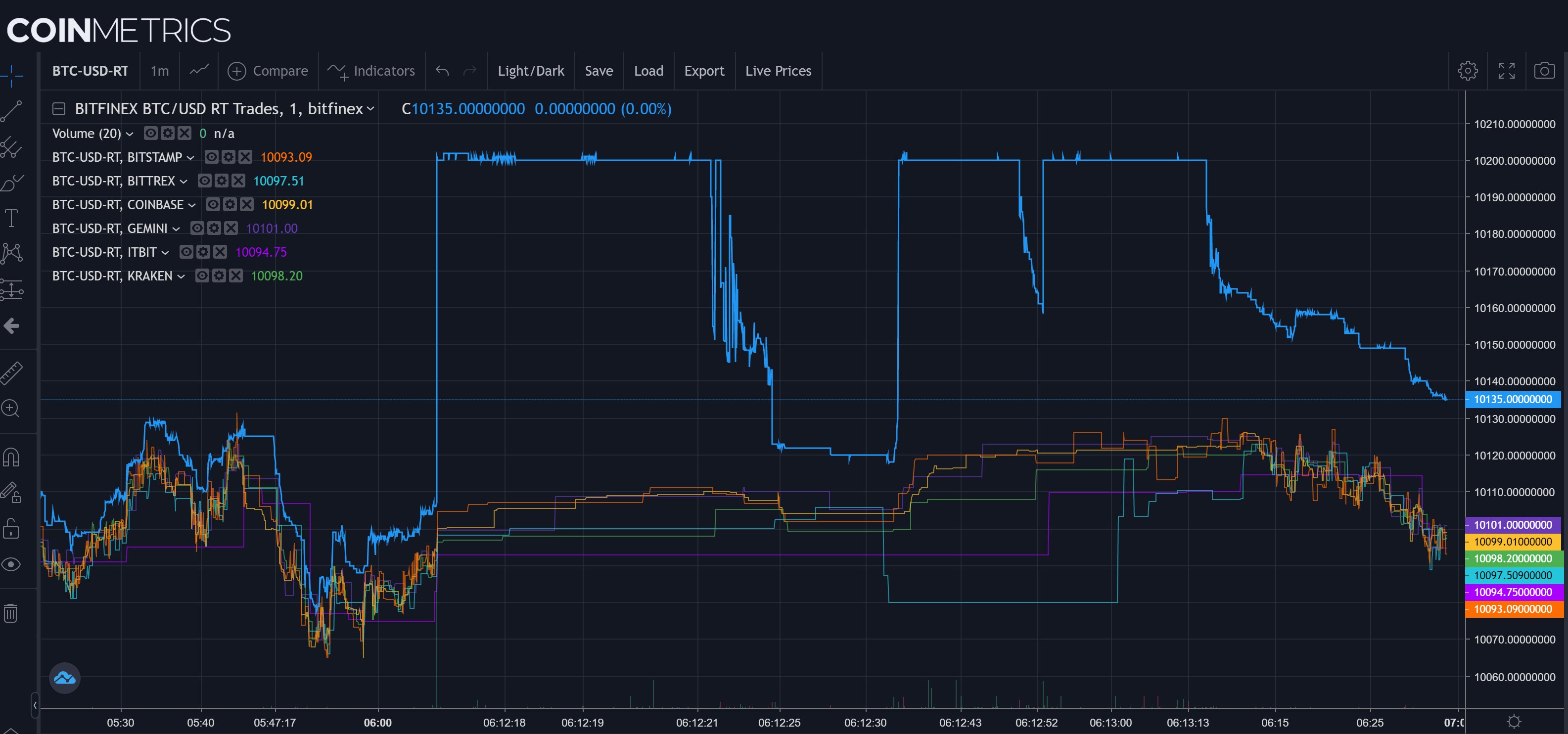
Task: Click the cloud publish icon on chart
Action: [64, 678]
